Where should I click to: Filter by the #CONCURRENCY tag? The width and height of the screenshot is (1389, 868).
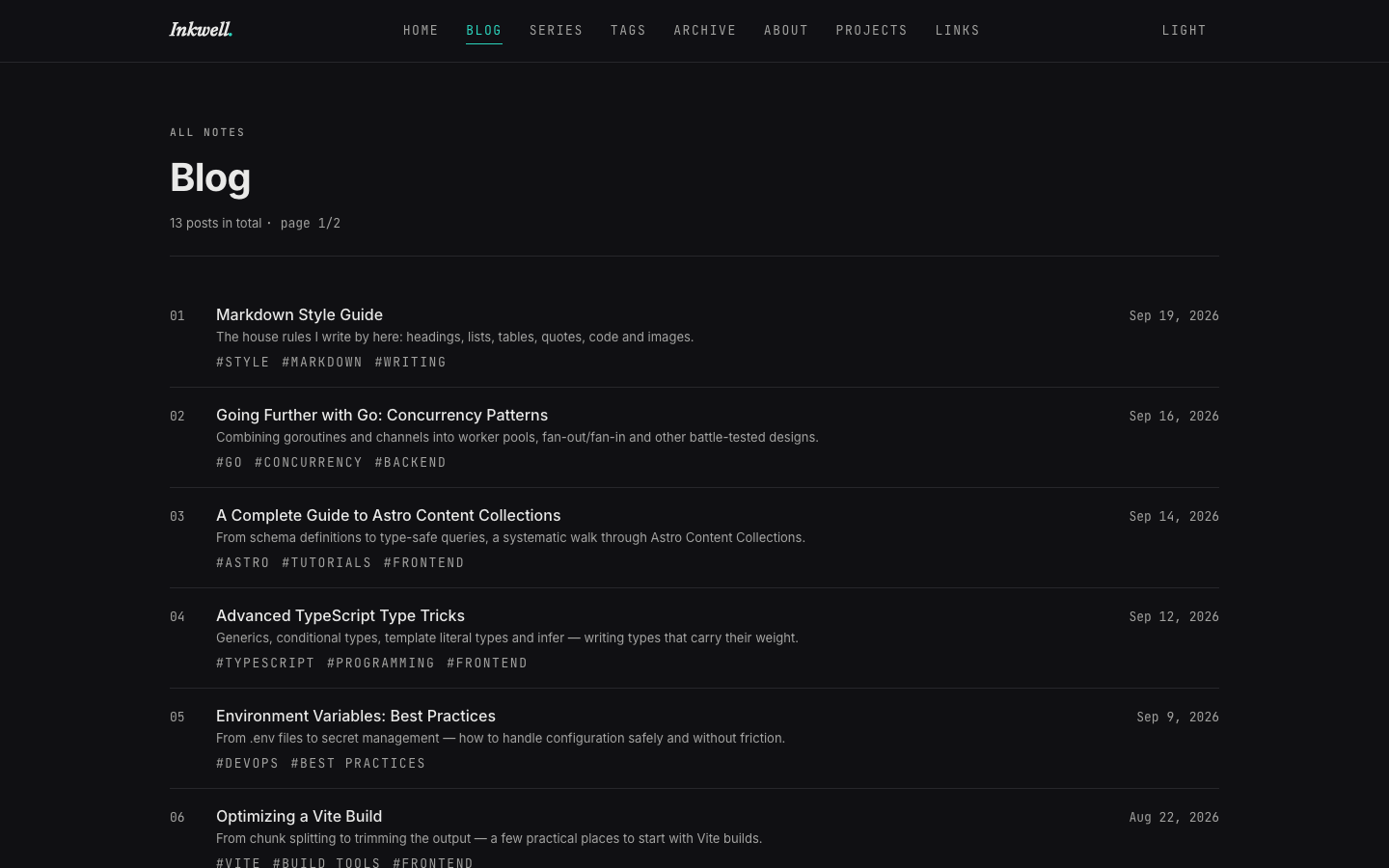[309, 463]
